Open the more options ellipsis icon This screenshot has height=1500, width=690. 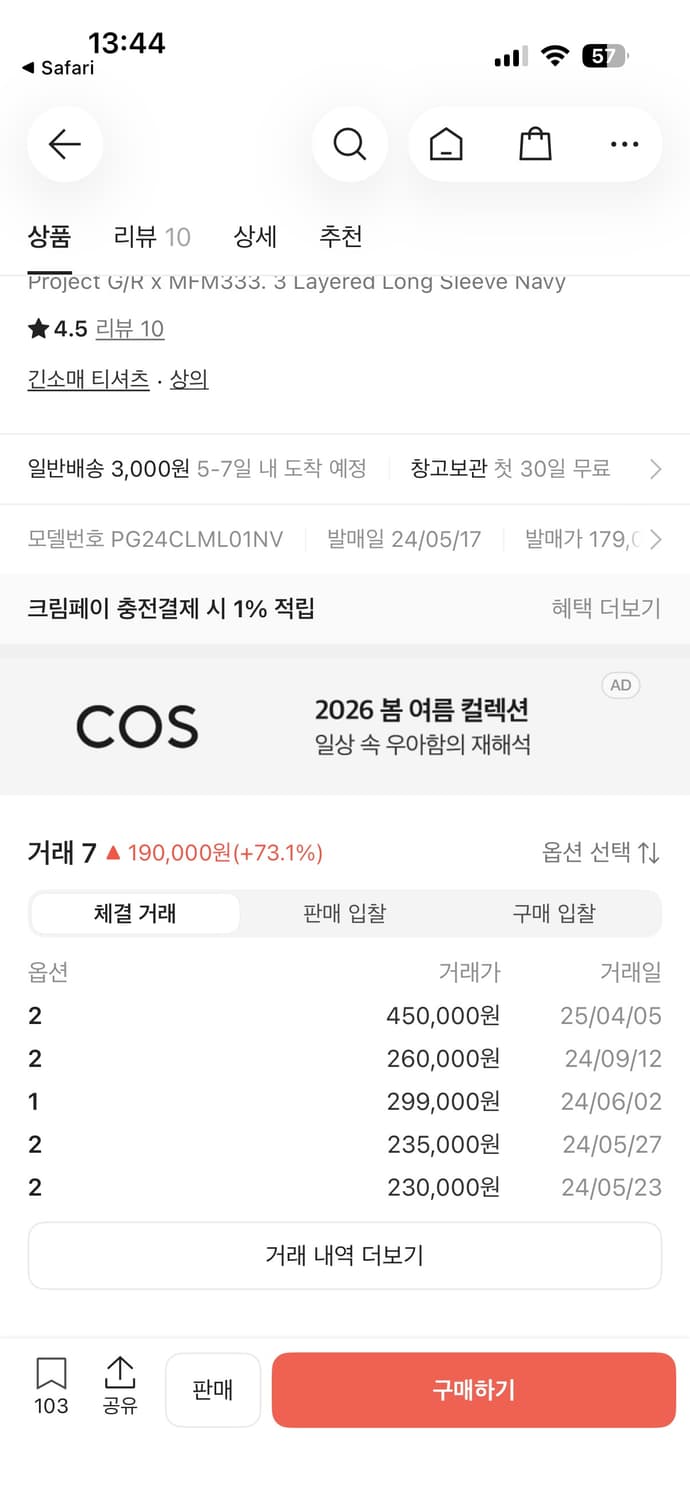(x=623, y=144)
